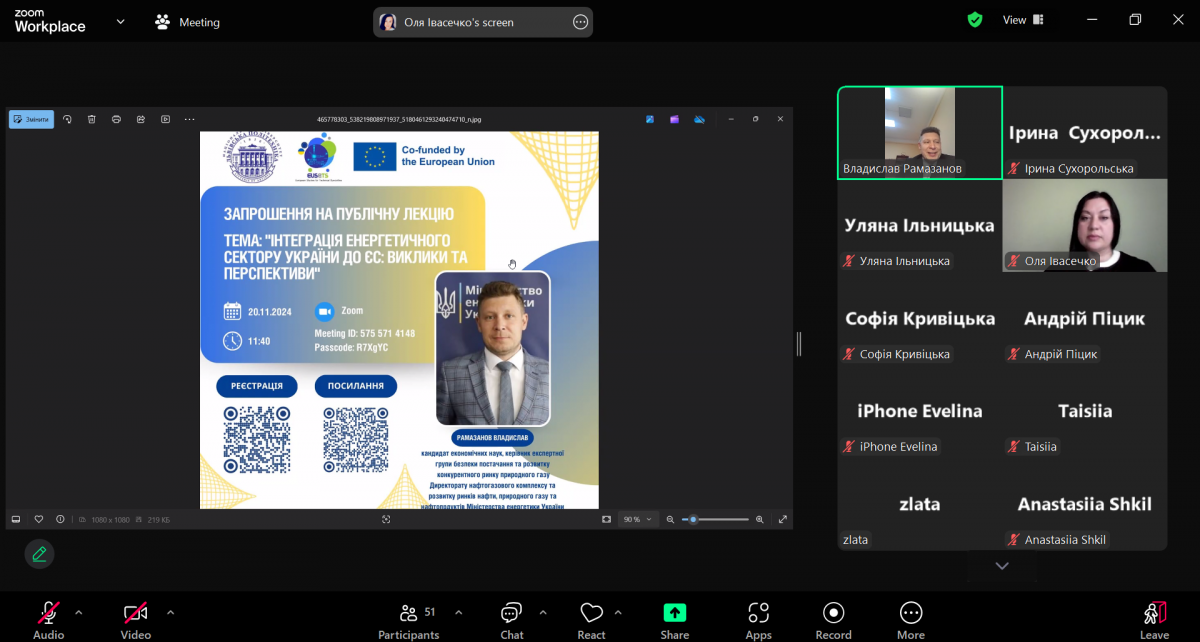Viewport: 1200px width, 642px height.
Task: Click the green encryption shield icon
Action: click(x=974, y=20)
